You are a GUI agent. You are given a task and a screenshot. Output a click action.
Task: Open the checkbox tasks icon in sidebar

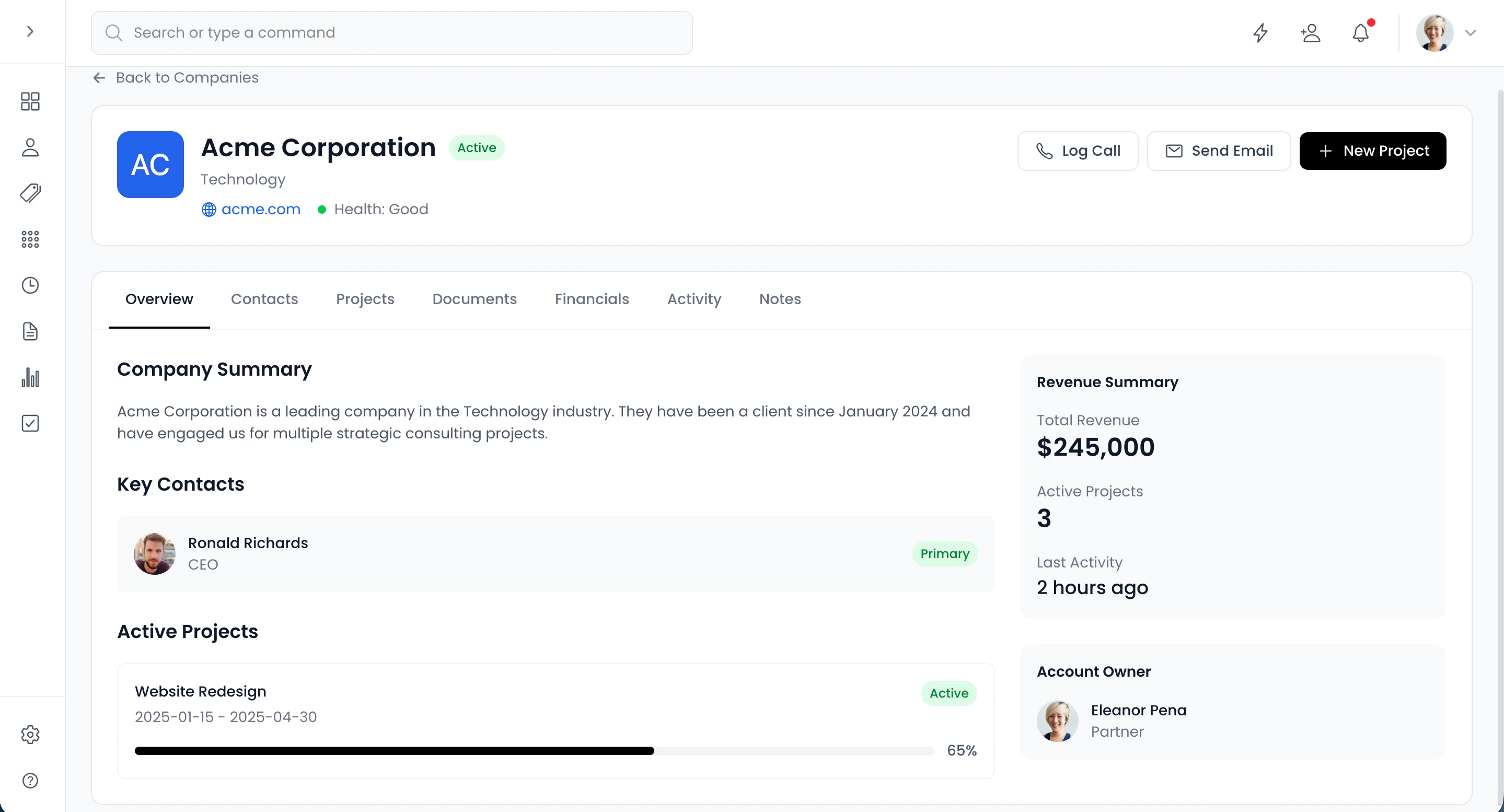[x=30, y=423]
